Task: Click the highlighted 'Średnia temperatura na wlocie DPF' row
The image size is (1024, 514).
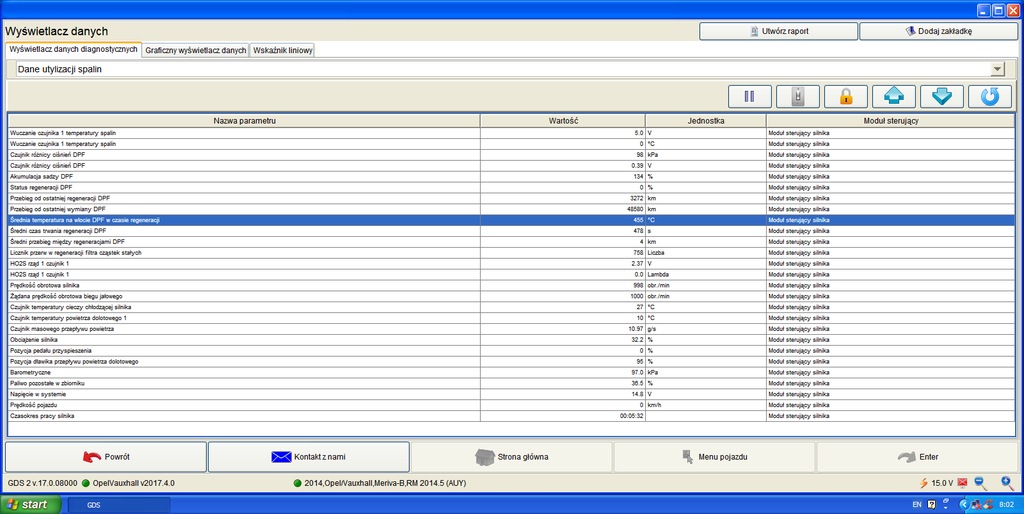Action: pyautogui.click(x=511, y=220)
